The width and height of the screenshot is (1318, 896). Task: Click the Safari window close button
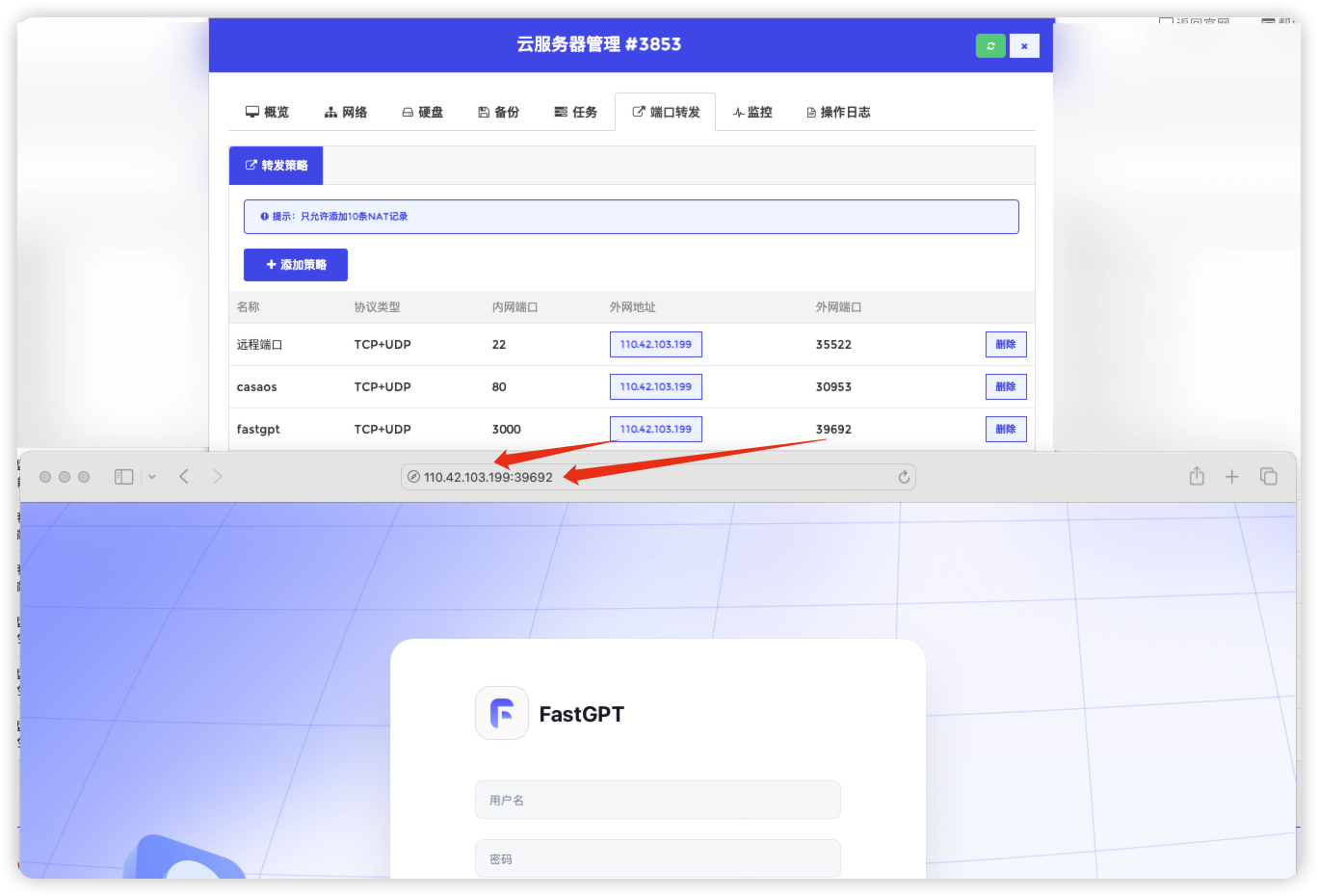coord(45,477)
